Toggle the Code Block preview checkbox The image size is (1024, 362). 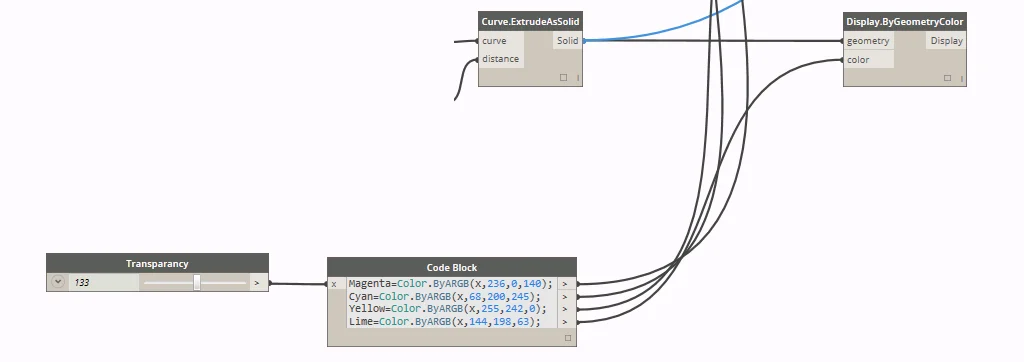click(x=568, y=338)
